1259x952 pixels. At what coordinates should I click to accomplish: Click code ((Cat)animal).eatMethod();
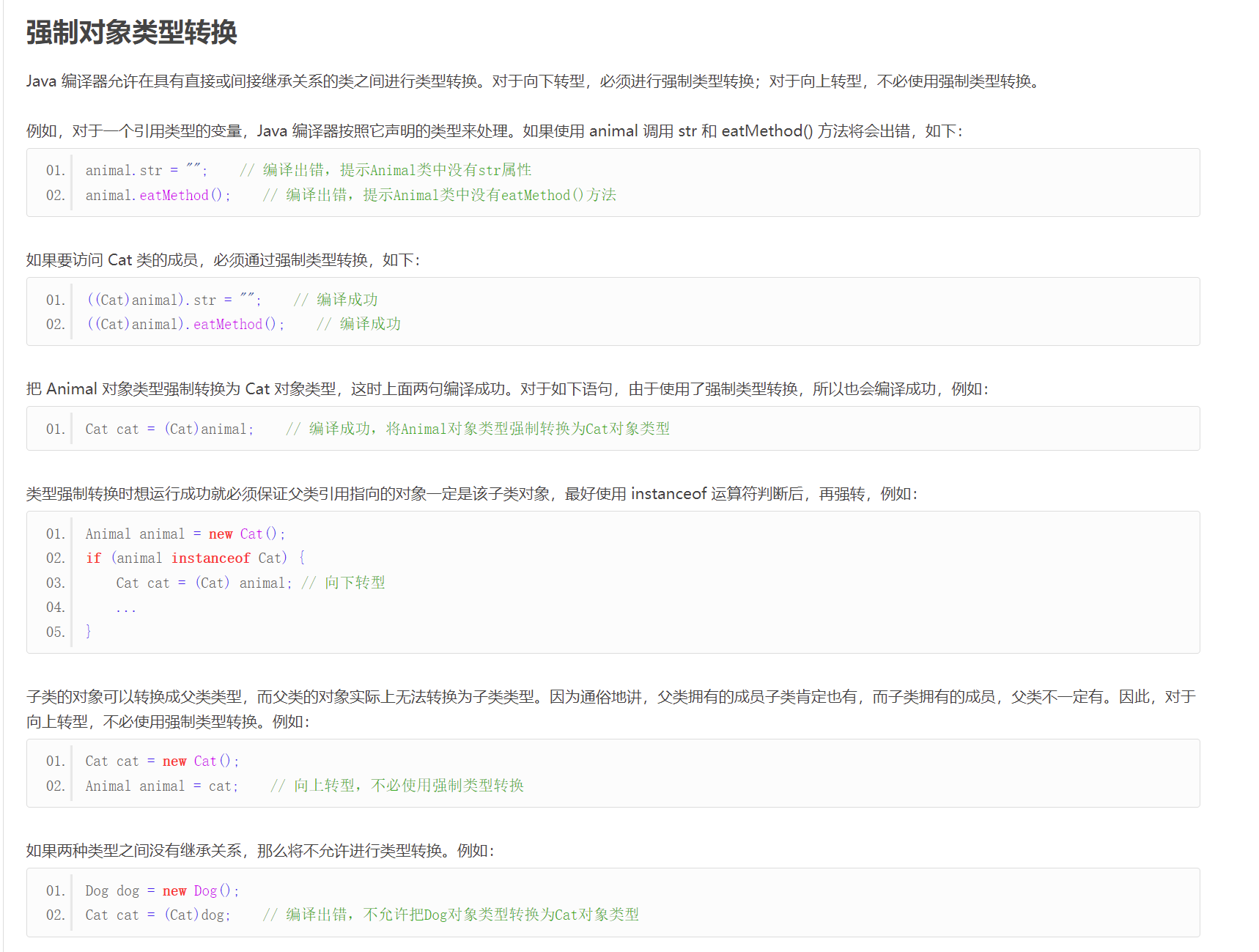pos(185,324)
